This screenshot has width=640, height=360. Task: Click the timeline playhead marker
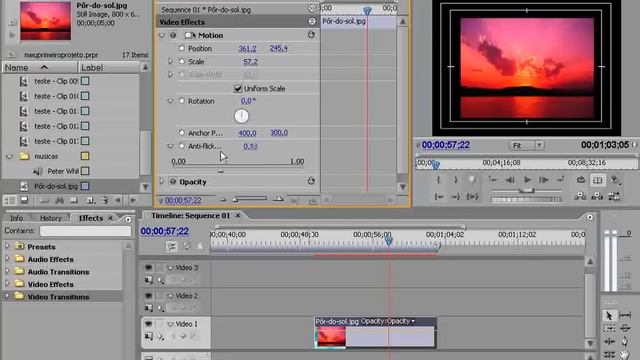pos(388,241)
